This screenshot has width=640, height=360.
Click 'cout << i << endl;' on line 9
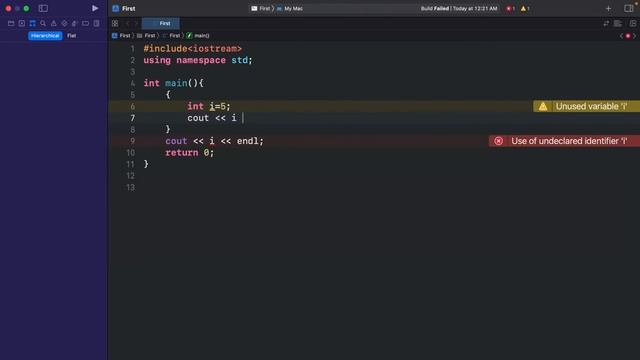pyautogui.click(x=214, y=141)
